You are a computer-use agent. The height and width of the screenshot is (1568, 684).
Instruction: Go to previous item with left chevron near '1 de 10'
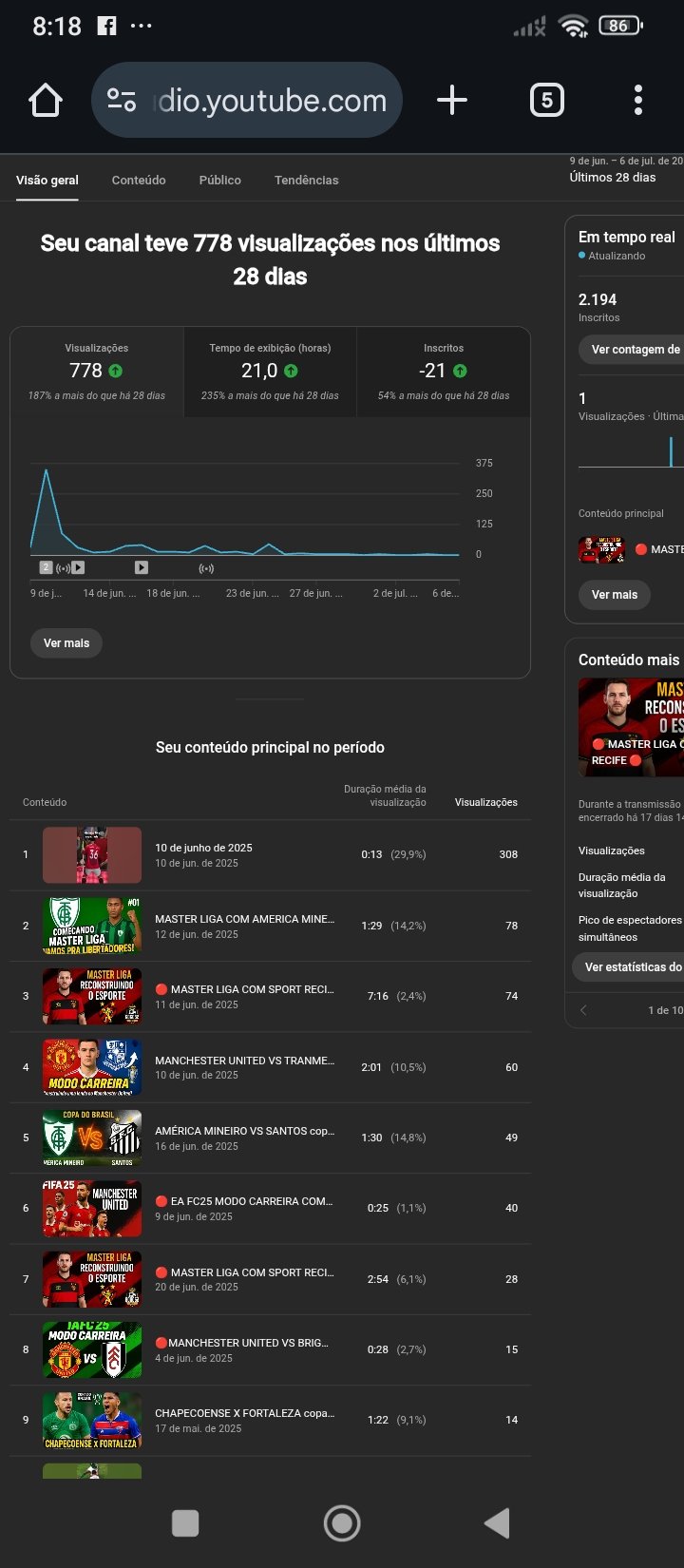pyautogui.click(x=583, y=1010)
